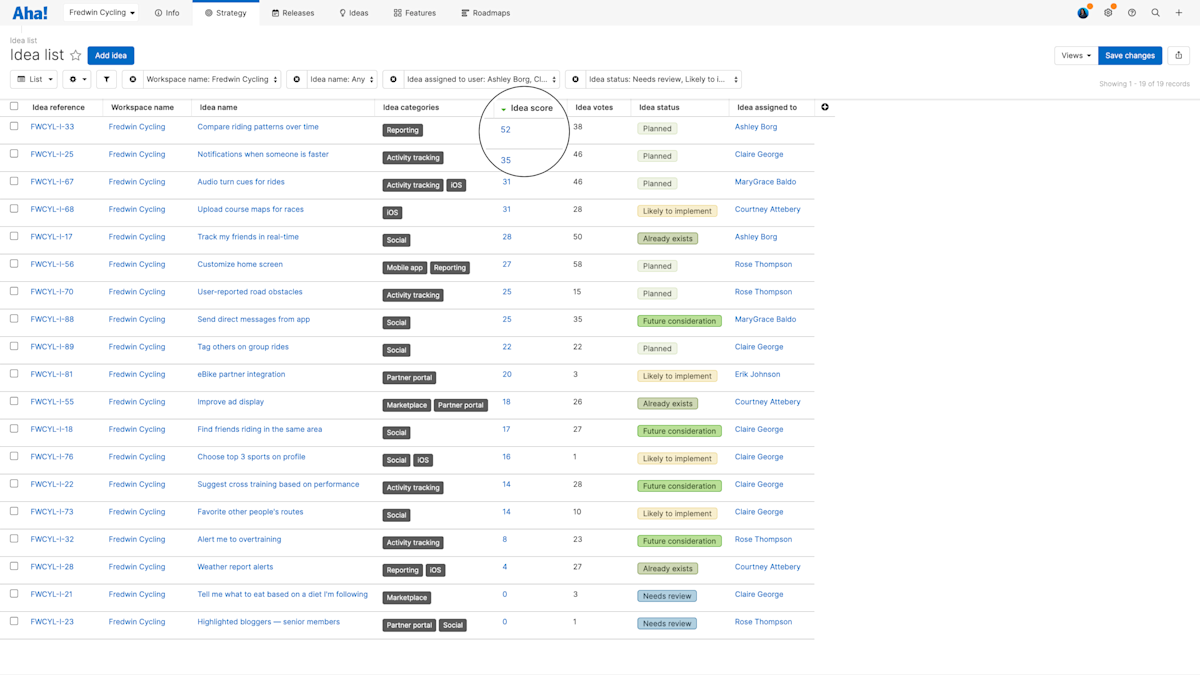Open the export share icon near Save changes

coord(1178,57)
